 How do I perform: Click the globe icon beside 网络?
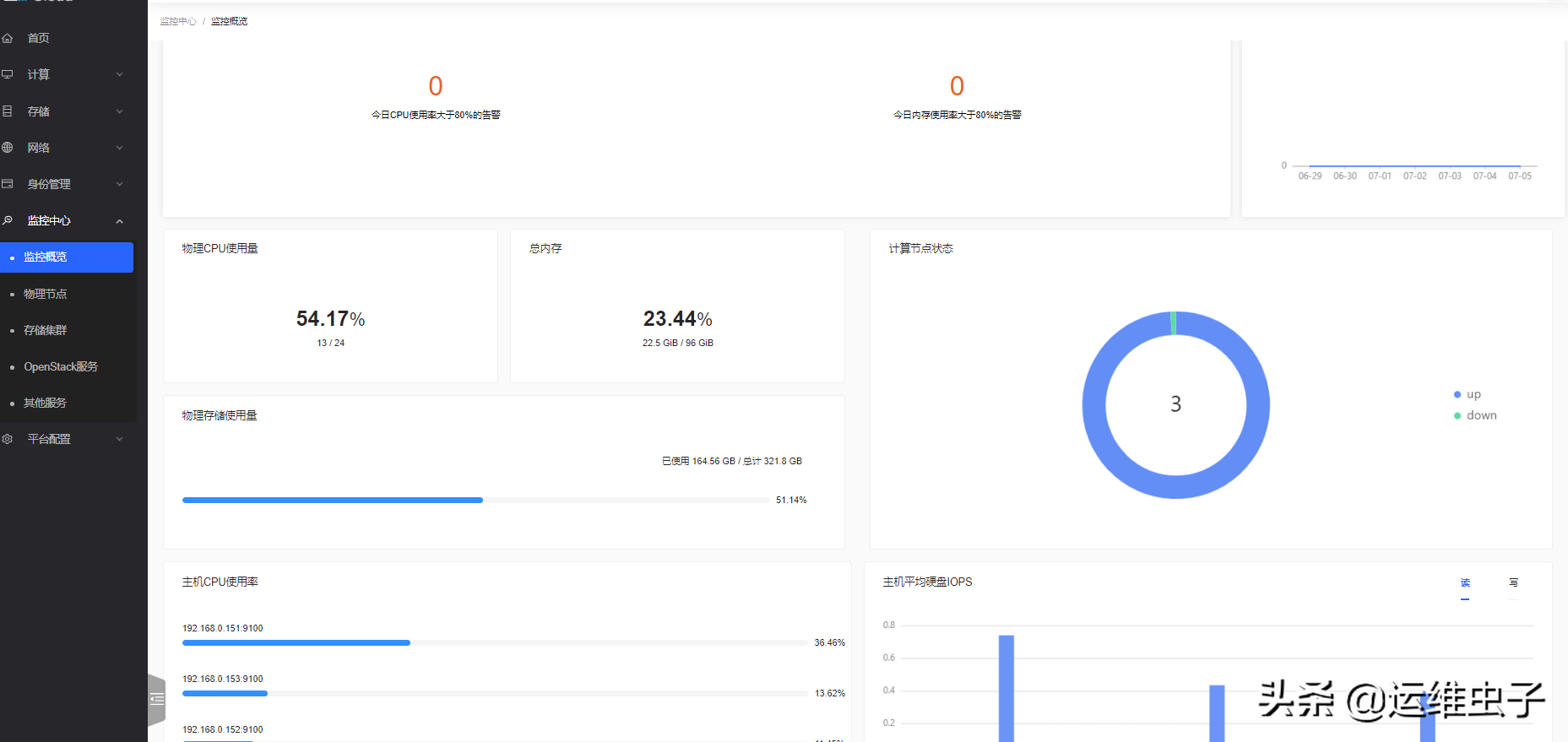7,148
